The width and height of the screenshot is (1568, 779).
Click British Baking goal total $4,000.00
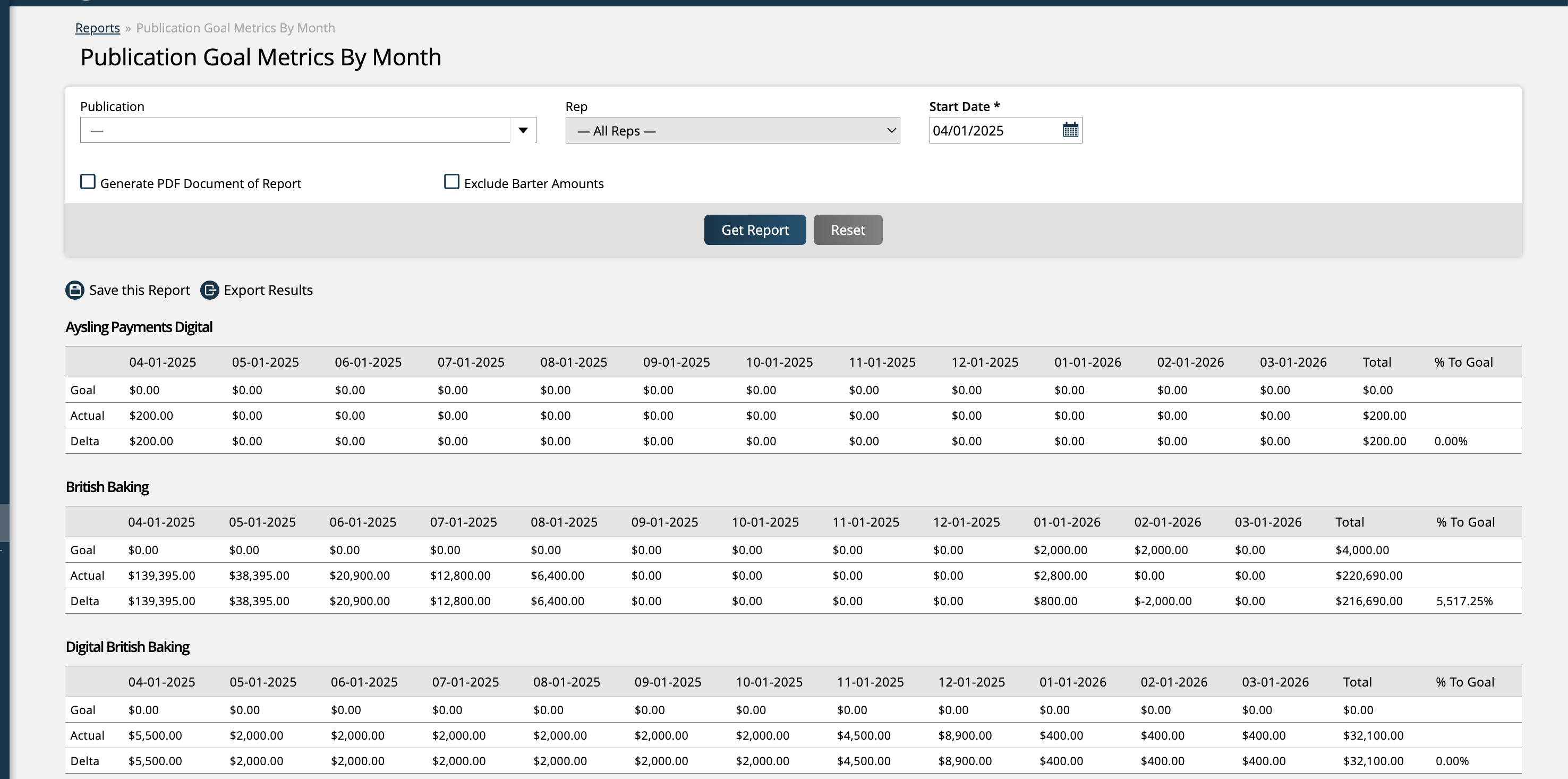tap(1362, 550)
